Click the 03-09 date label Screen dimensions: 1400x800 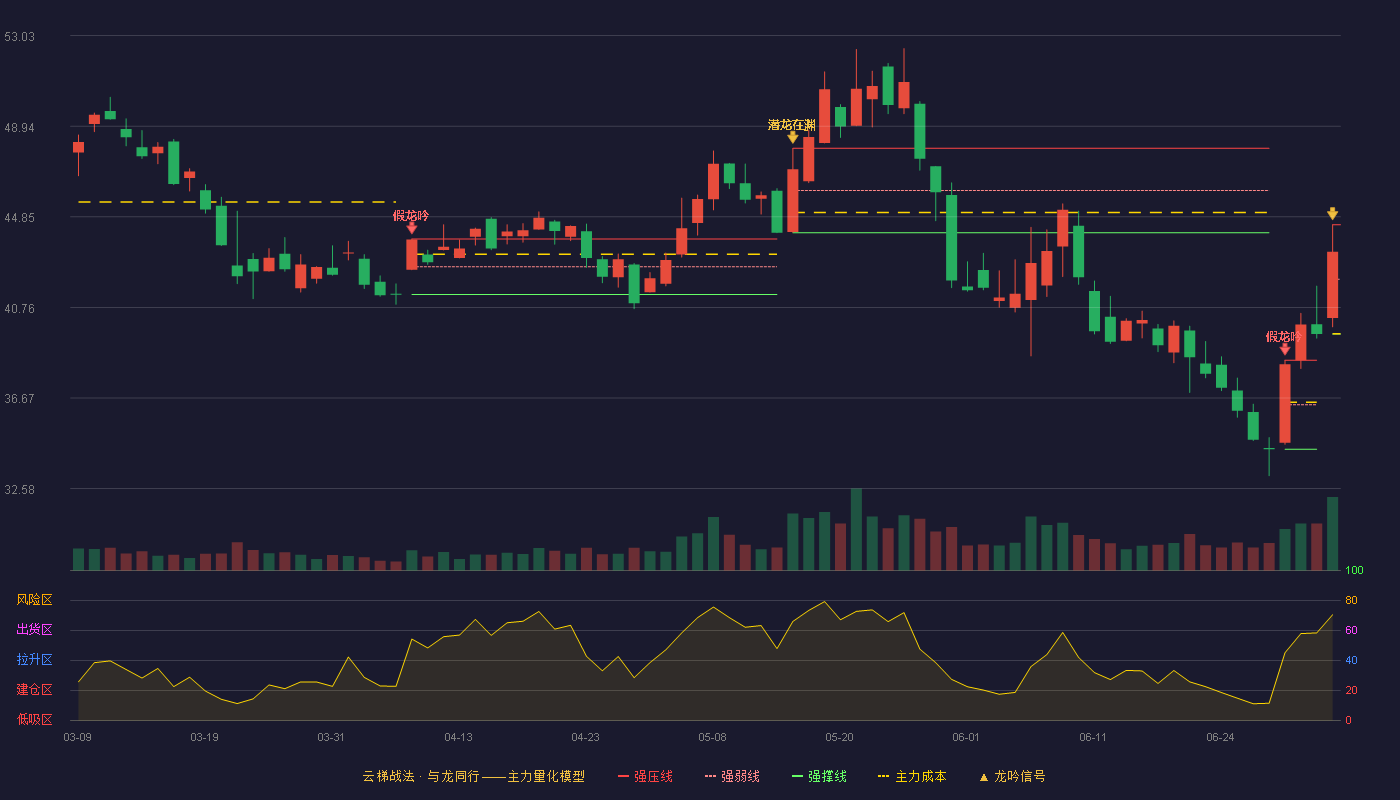coord(77,737)
